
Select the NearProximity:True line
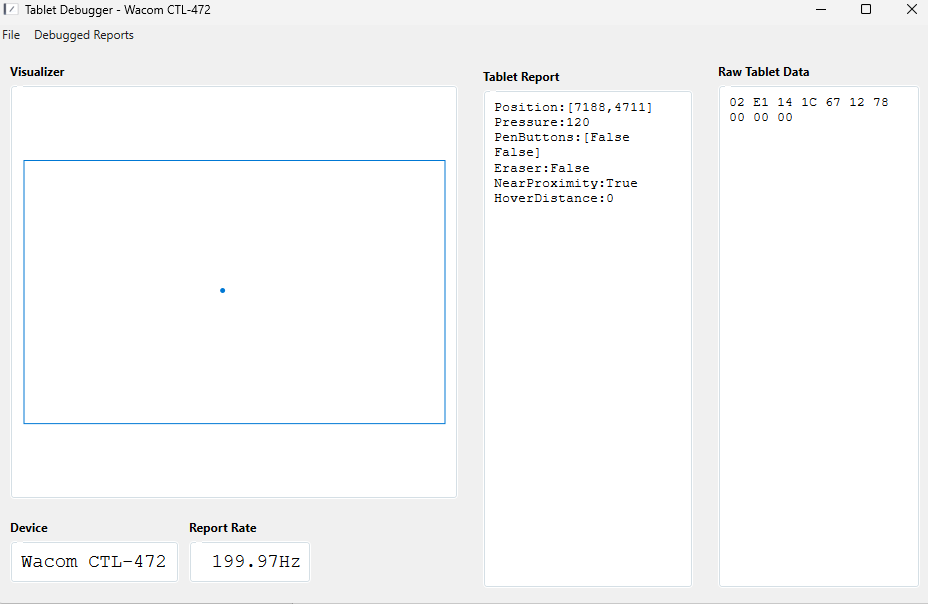click(566, 183)
